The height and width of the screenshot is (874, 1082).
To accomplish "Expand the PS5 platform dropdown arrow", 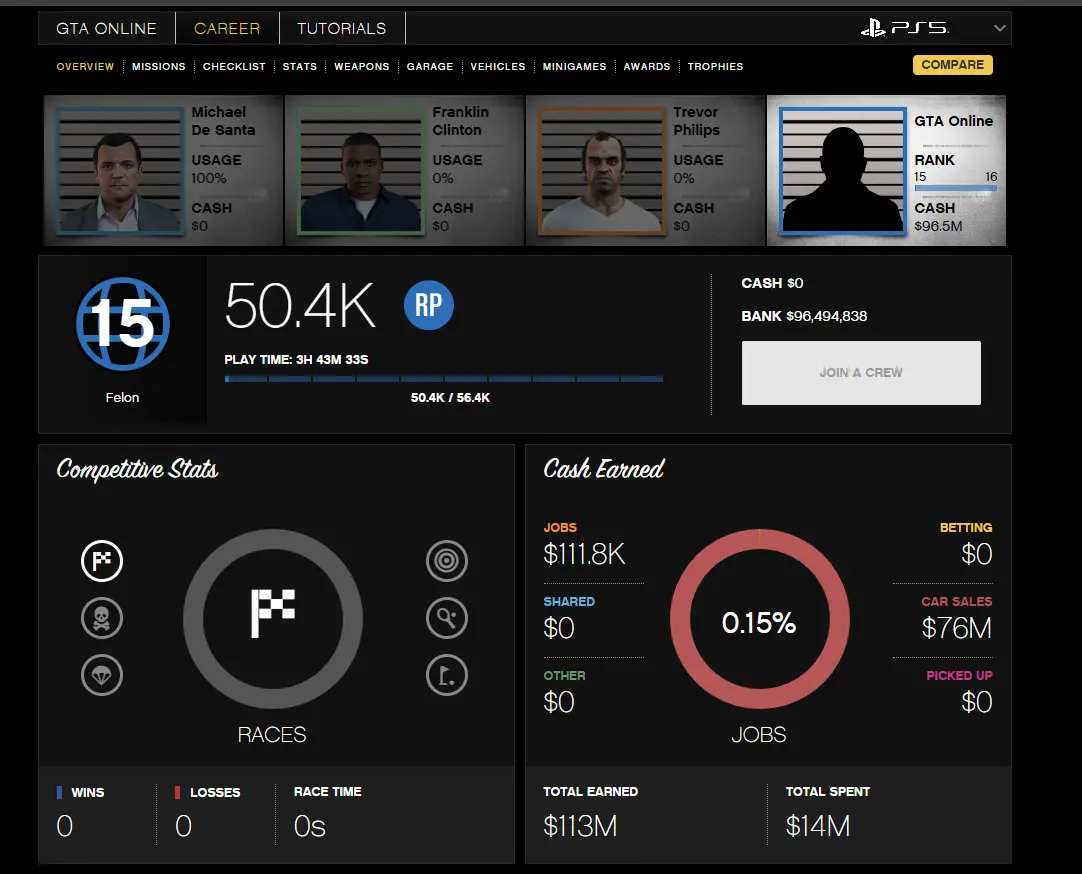I will pos(998,28).
